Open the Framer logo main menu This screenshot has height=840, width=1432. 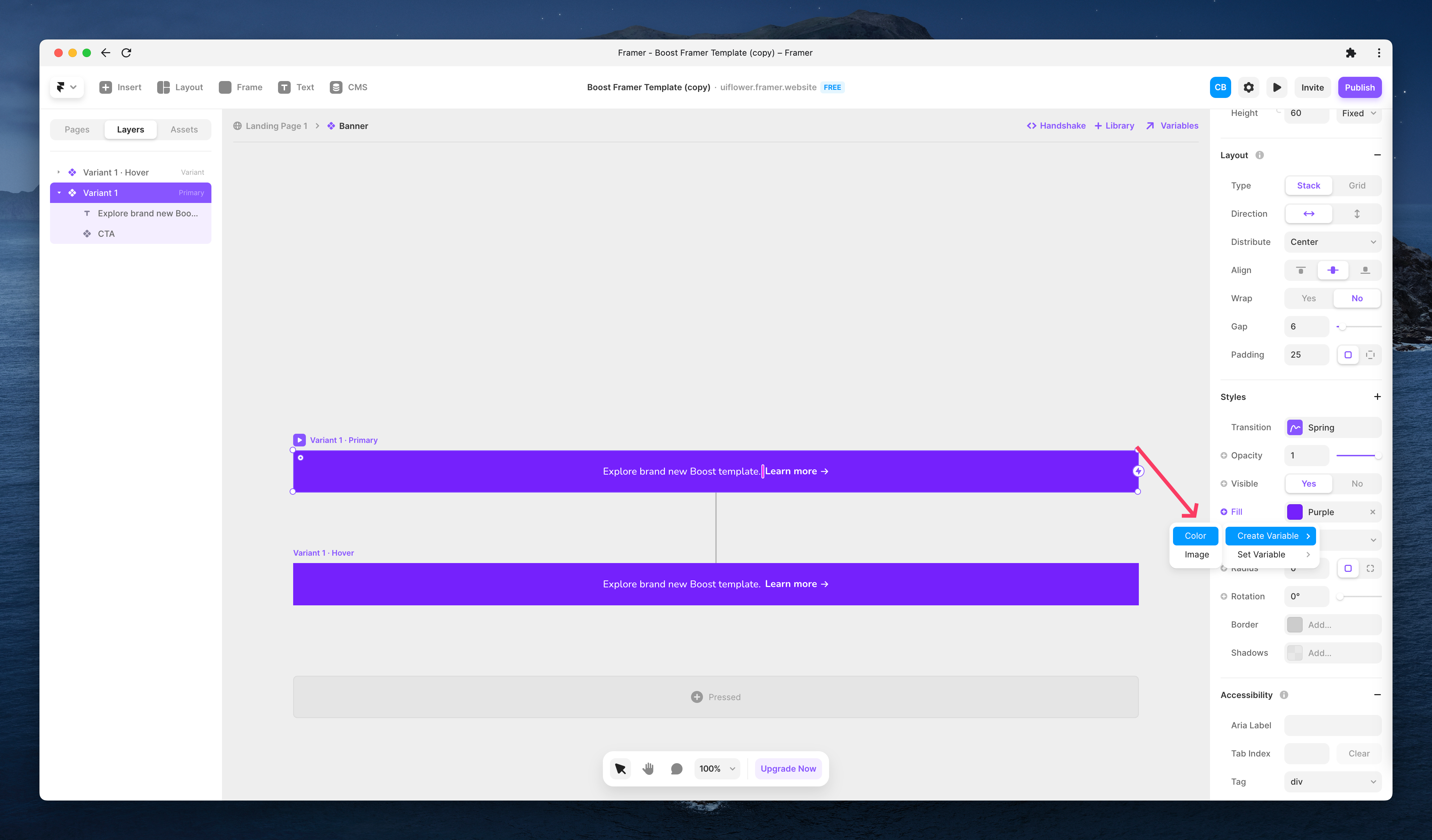pyautogui.click(x=67, y=87)
